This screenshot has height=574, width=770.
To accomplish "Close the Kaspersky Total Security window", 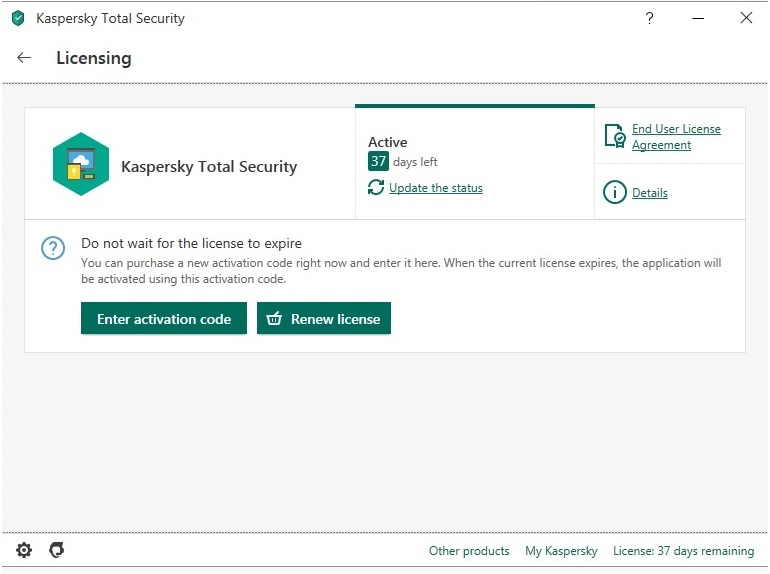I will 746,18.
